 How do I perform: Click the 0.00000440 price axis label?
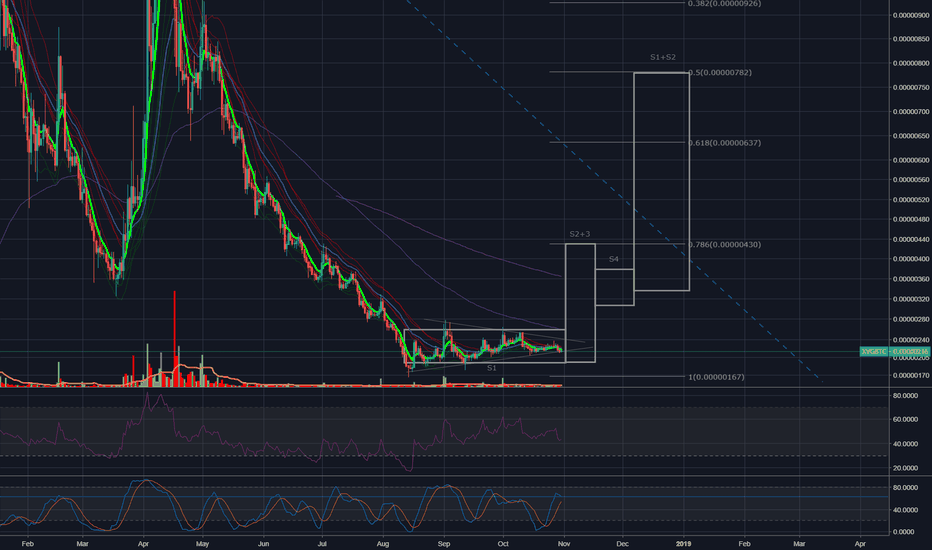pos(911,240)
